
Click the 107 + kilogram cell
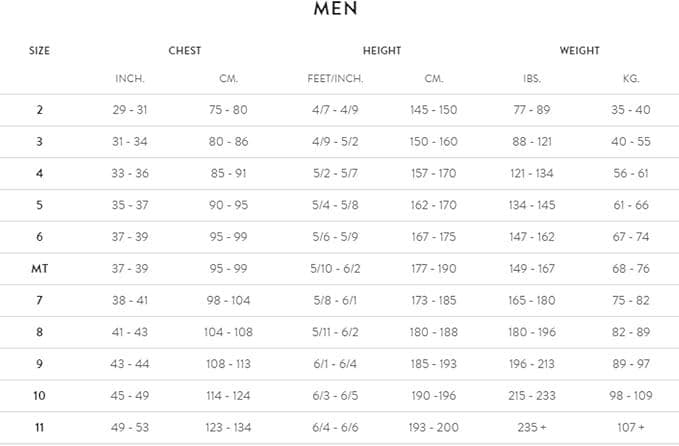[x=630, y=428]
